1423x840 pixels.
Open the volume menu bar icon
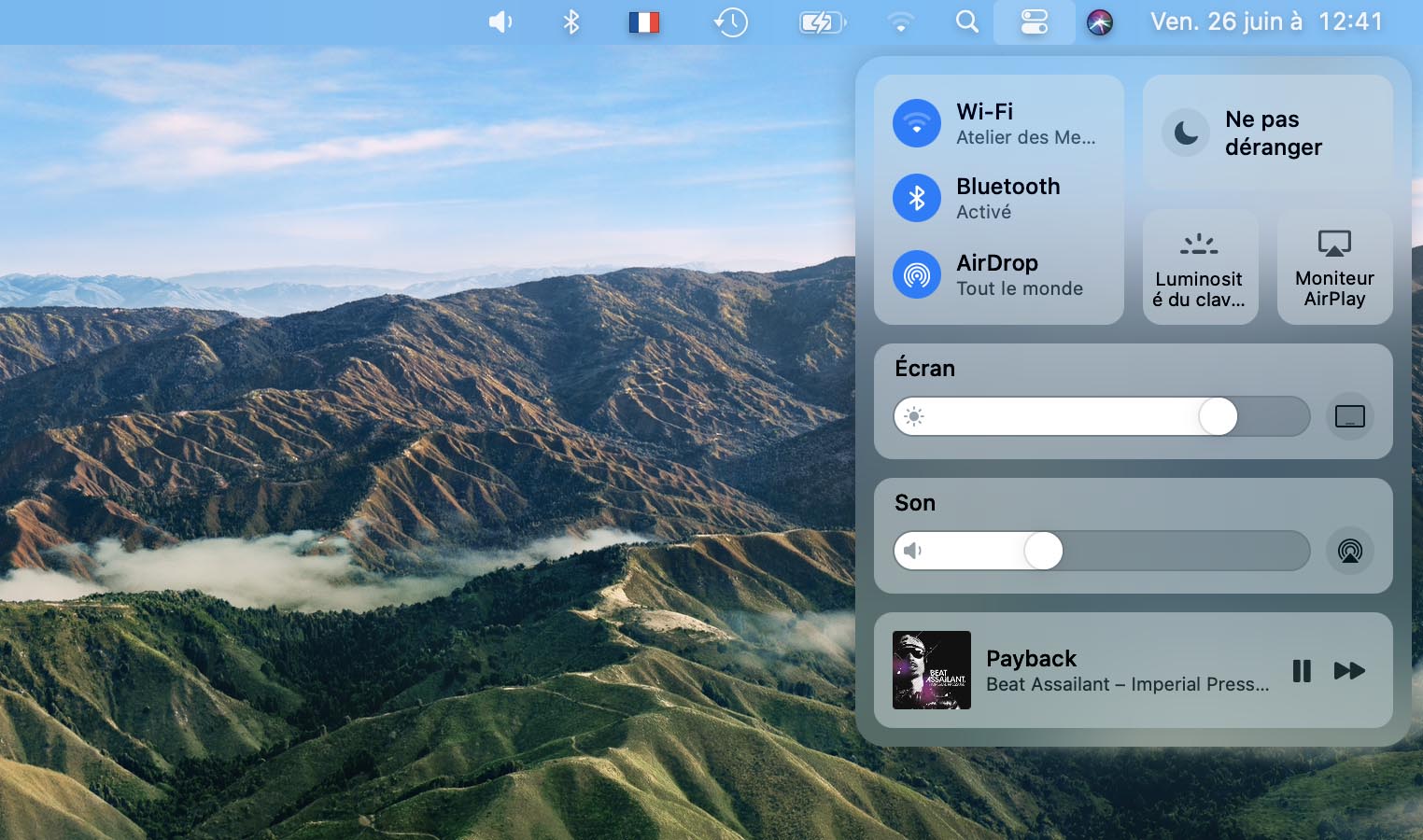(x=500, y=21)
